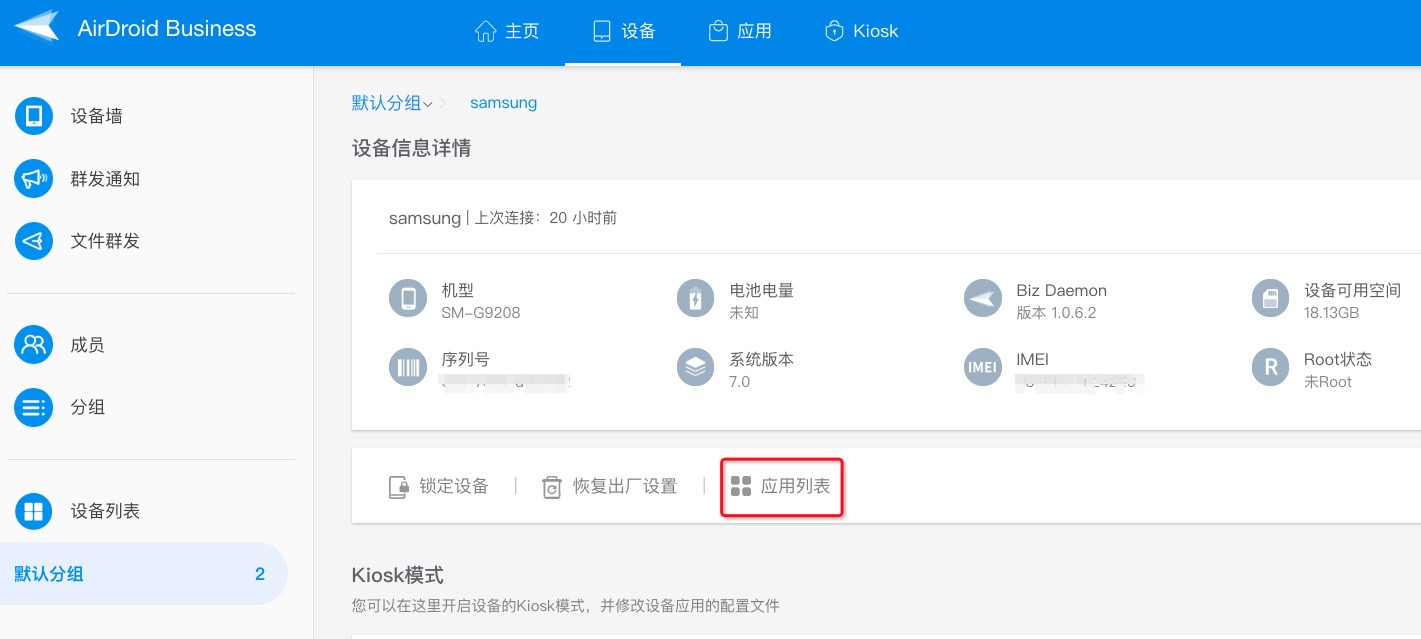The width and height of the screenshot is (1421, 639).
Task: Open the 应用列表 app list
Action: tap(781, 487)
